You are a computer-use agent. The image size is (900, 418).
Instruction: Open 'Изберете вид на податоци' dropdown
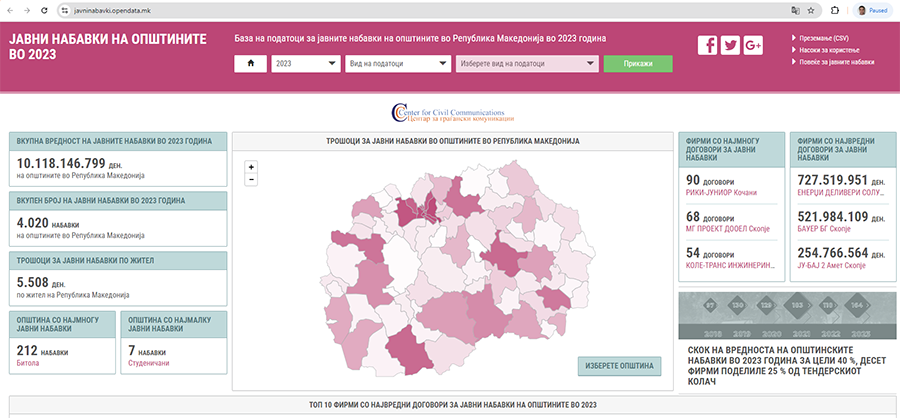(x=527, y=63)
